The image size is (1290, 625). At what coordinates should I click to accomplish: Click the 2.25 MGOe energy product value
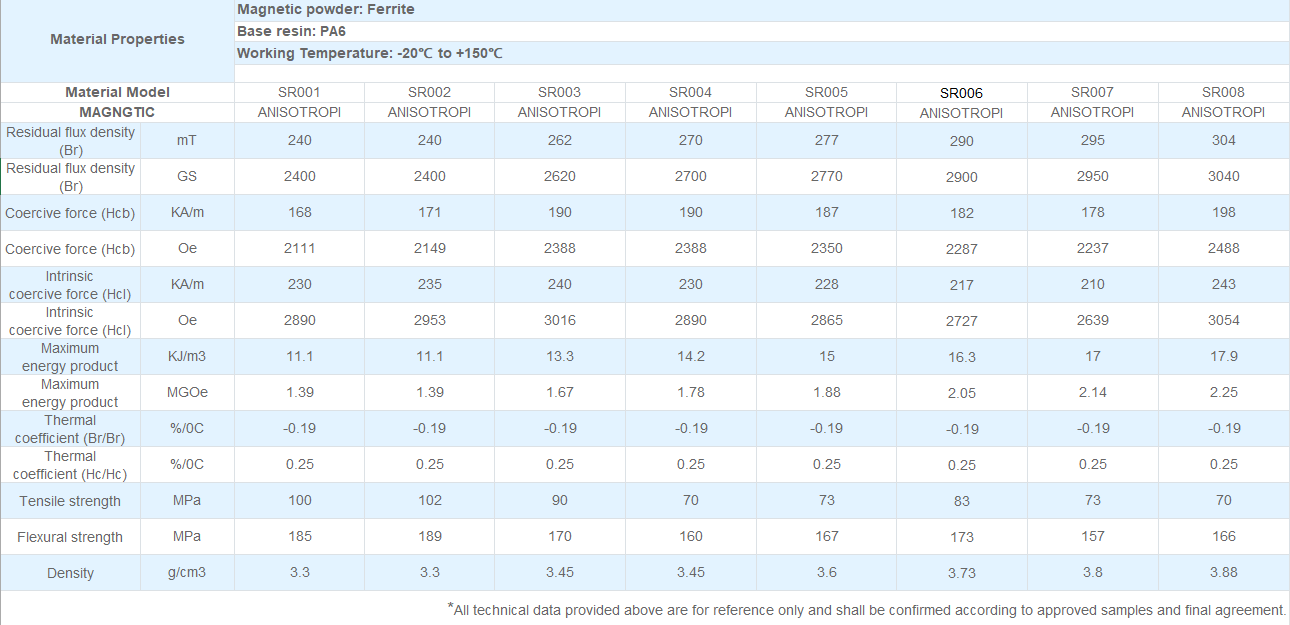point(1223,392)
